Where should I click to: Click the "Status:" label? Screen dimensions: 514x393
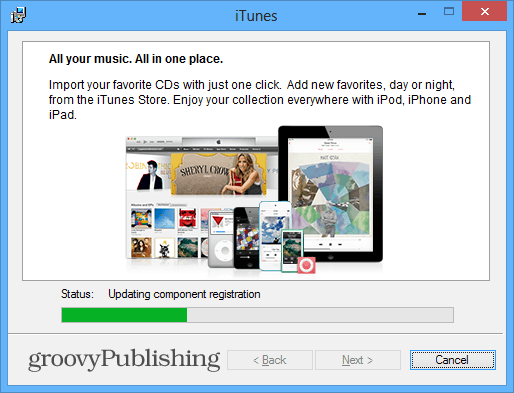click(77, 294)
